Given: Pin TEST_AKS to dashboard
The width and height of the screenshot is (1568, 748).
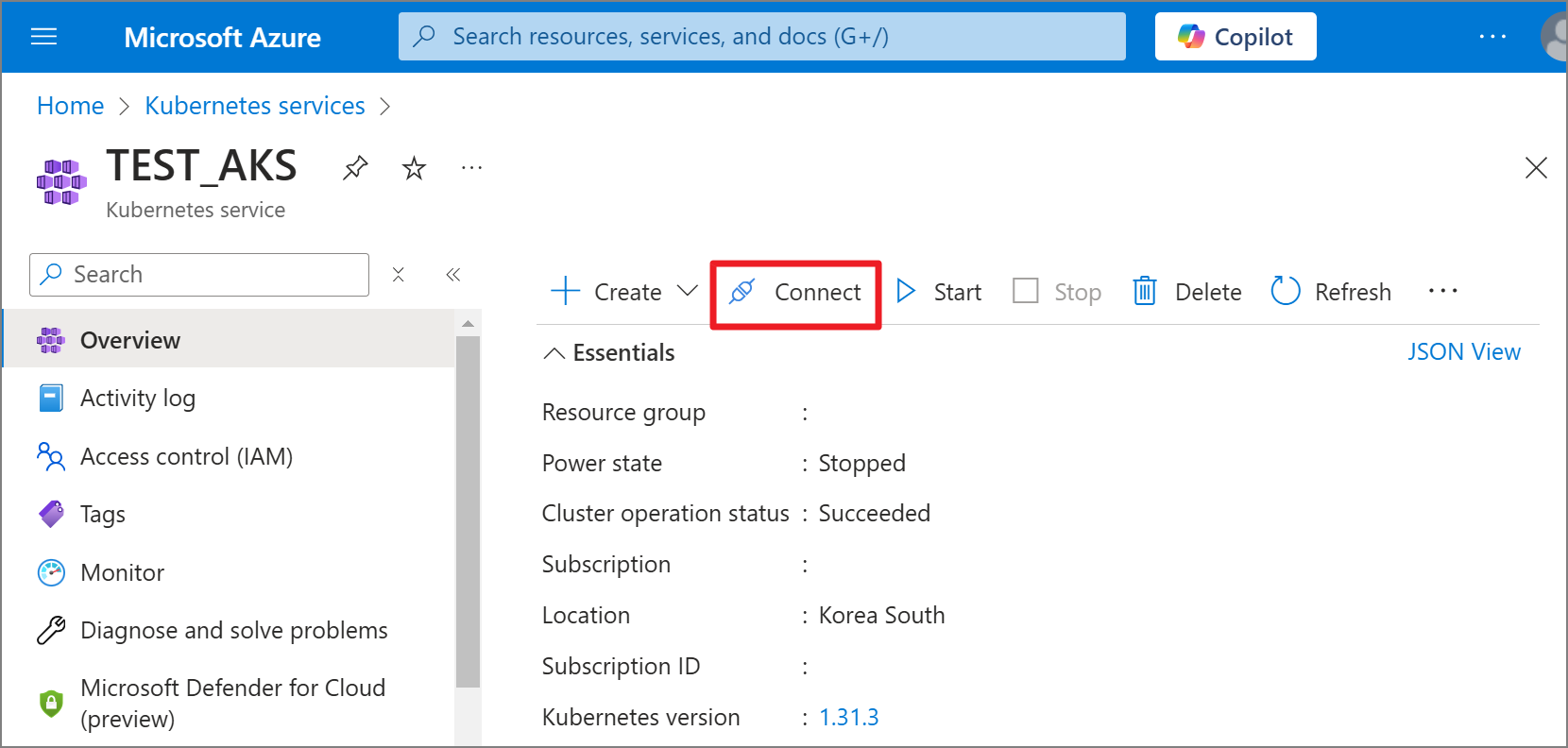Looking at the screenshot, I should coord(355,168).
